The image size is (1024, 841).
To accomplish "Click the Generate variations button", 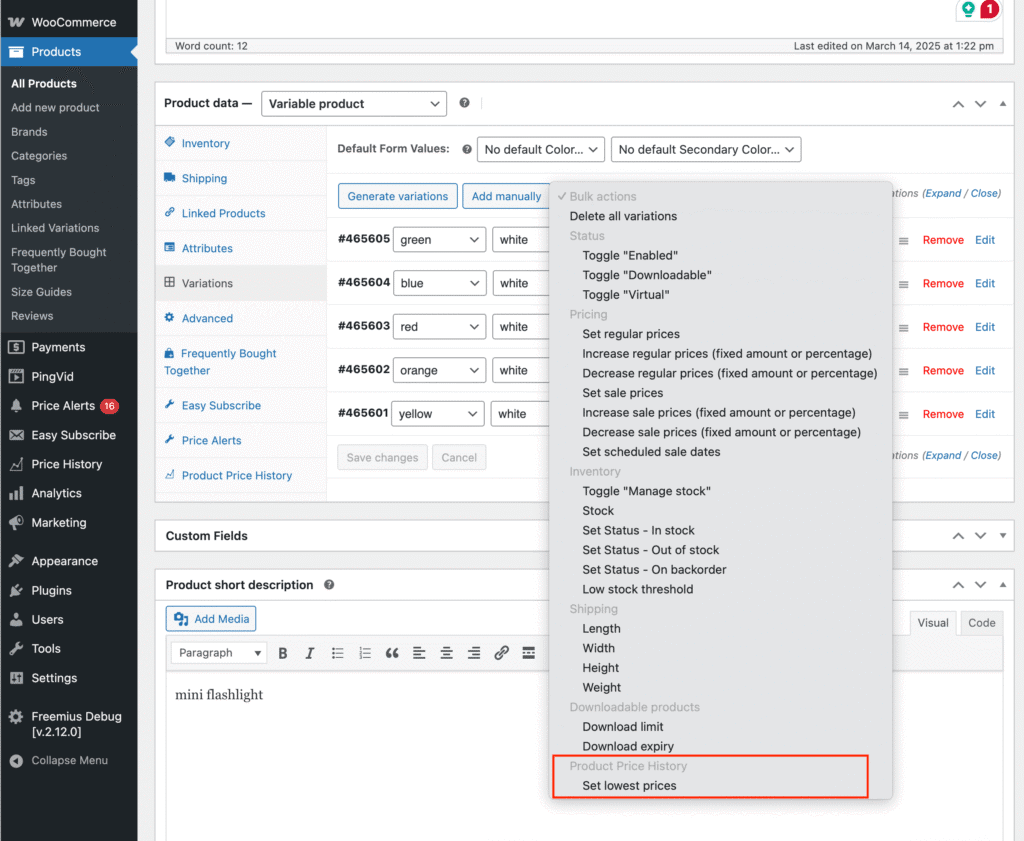I will tap(397, 197).
